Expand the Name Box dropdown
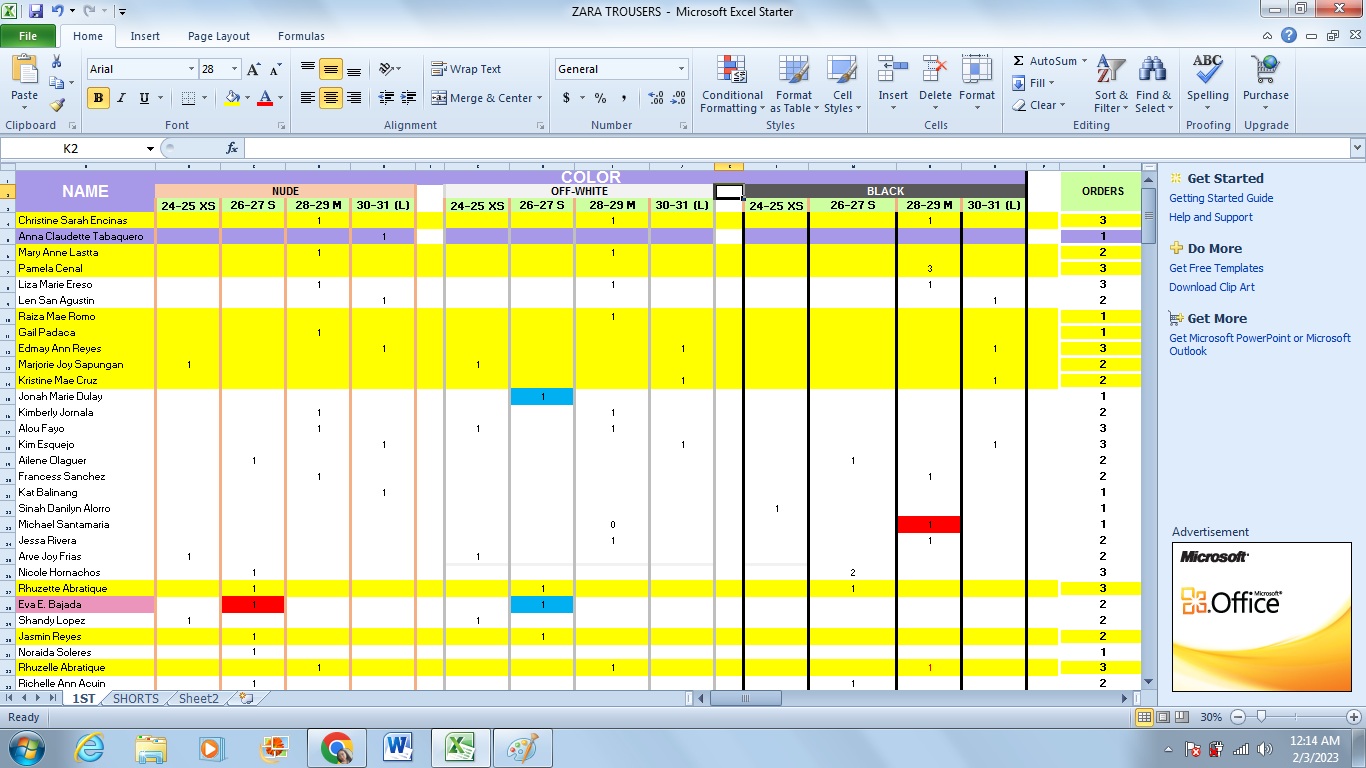 click(x=150, y=148)
